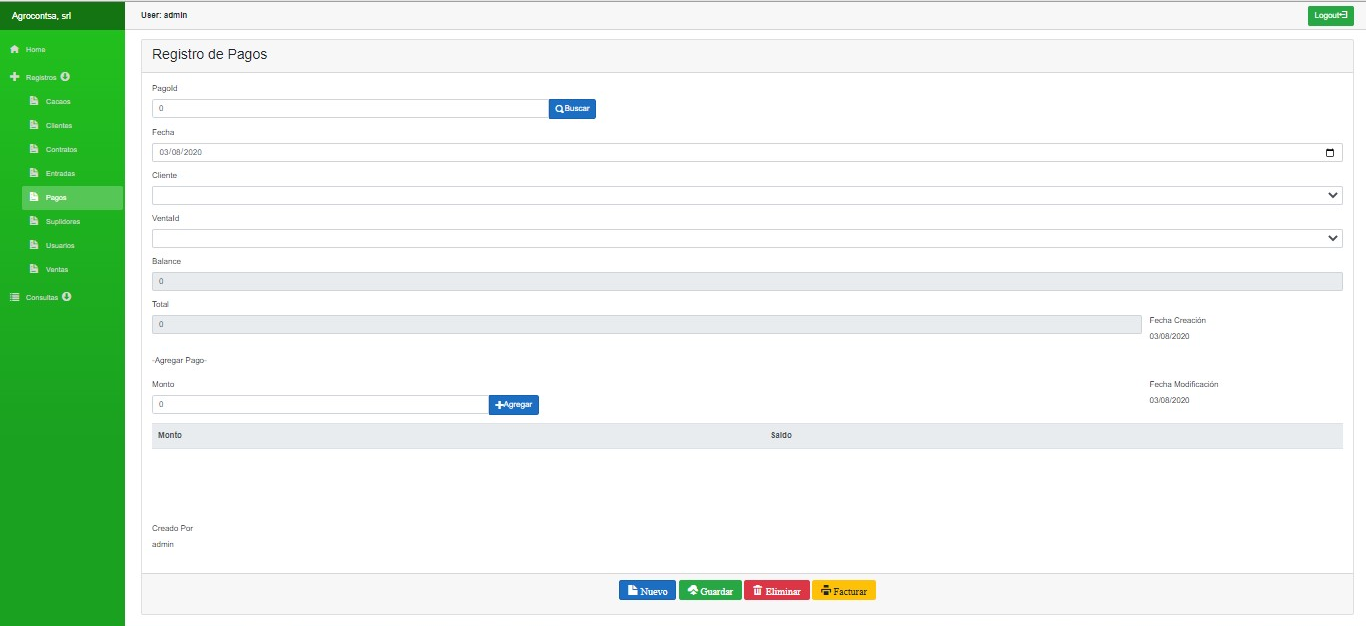Click the blue Nuevo button

pyautogui.click(x=647, y=591)
